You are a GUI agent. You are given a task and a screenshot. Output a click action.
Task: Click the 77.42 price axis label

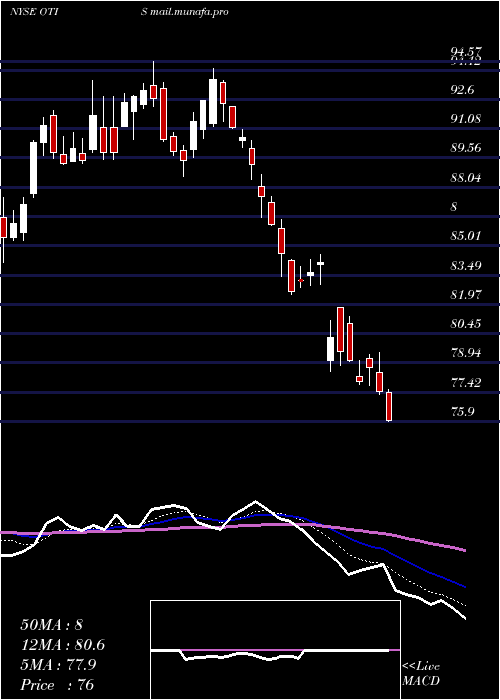point(466,383)
